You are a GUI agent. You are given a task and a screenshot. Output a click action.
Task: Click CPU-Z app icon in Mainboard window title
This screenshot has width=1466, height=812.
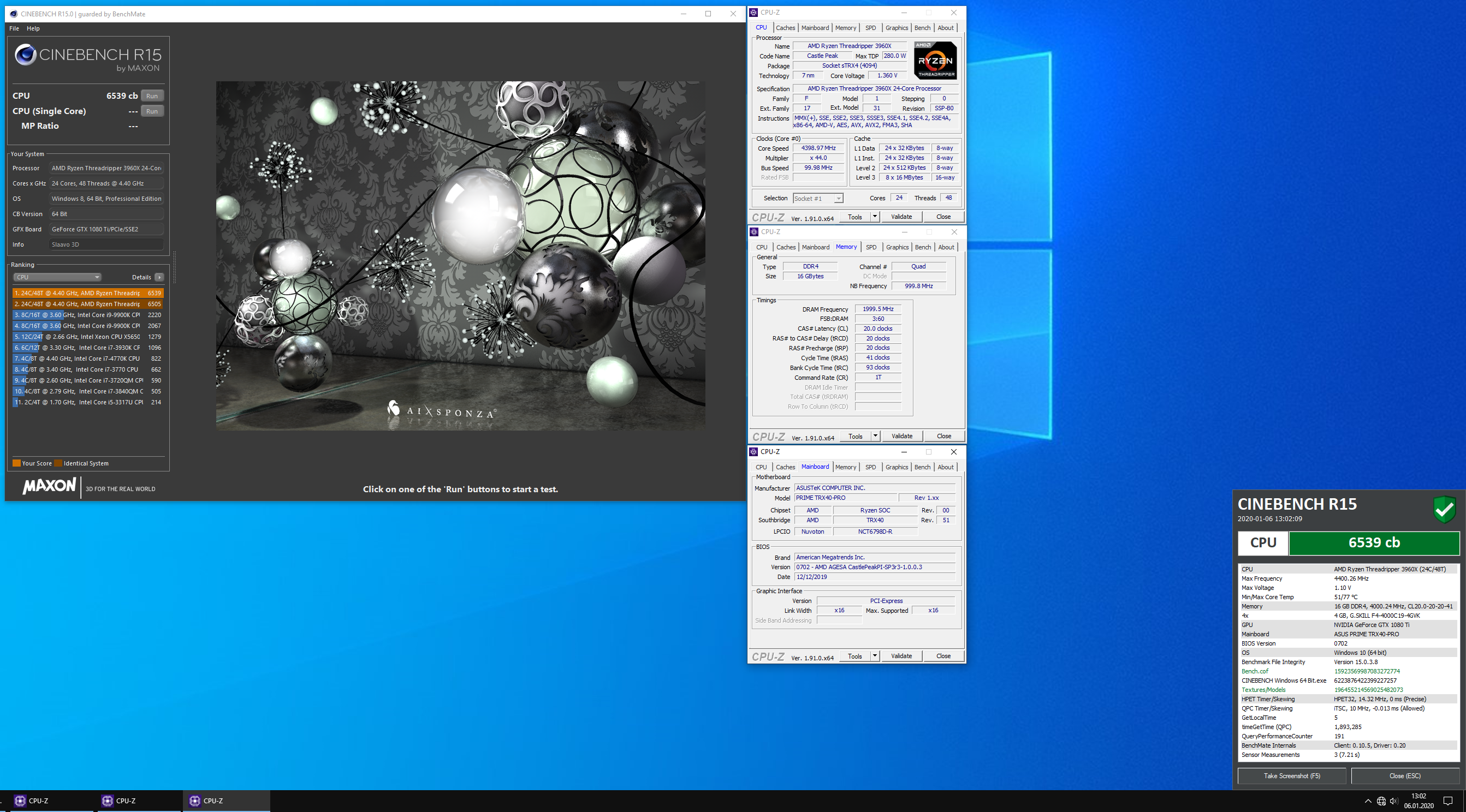tap(754, 452)
